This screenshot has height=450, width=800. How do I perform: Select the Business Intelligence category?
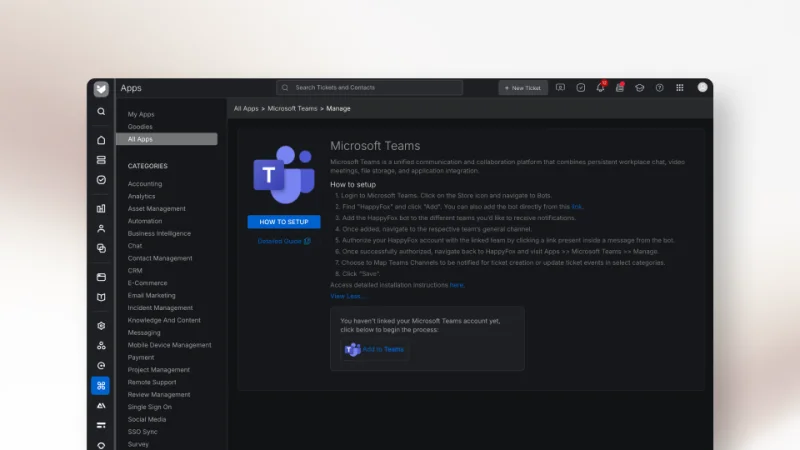159,233
